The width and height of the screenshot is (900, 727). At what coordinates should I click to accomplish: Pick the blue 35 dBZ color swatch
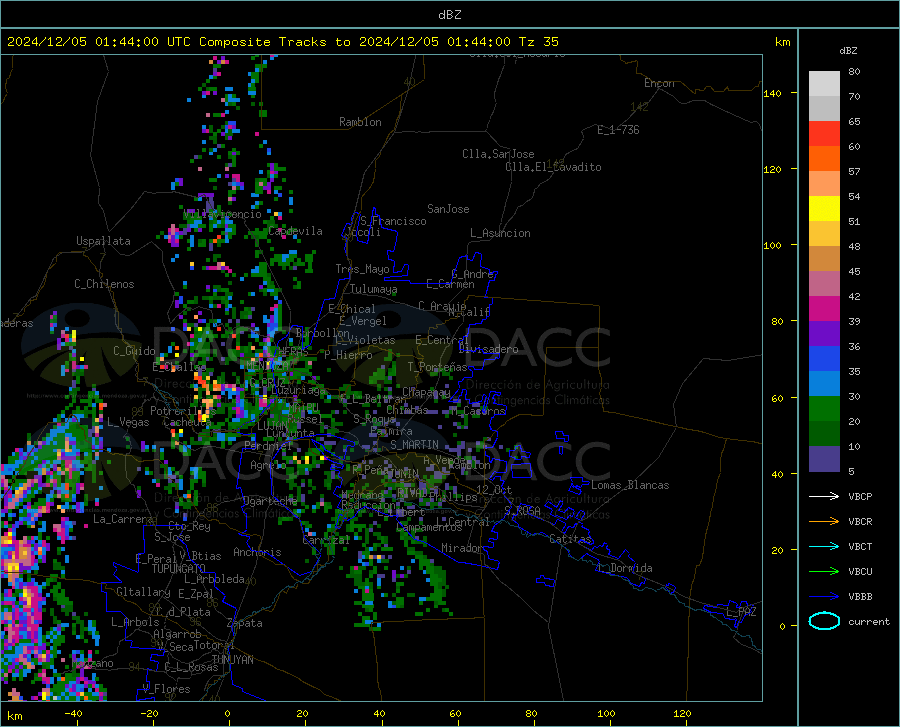(x=824, y=359)
